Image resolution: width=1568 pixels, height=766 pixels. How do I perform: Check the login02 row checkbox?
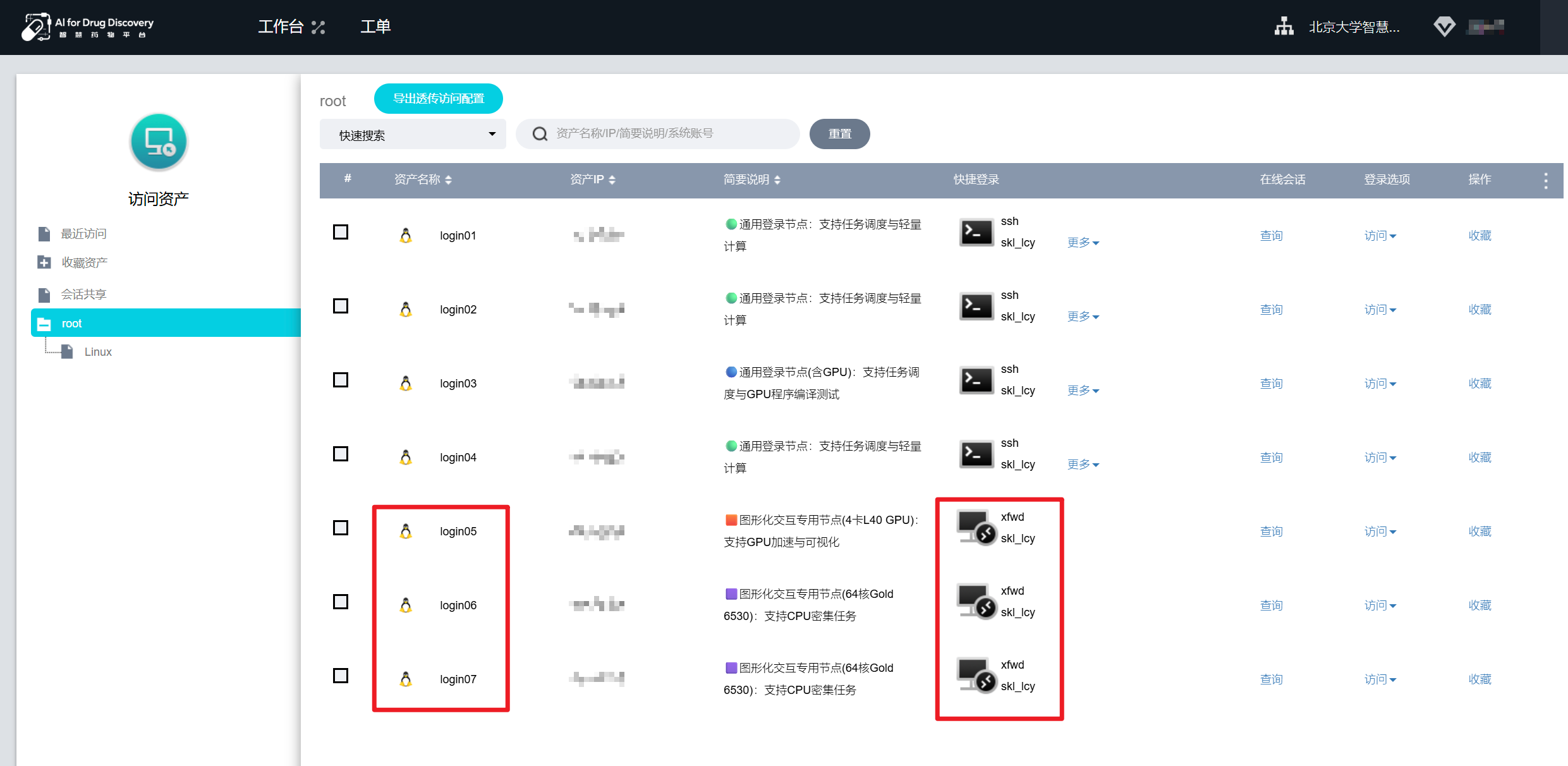pos(341,306)
